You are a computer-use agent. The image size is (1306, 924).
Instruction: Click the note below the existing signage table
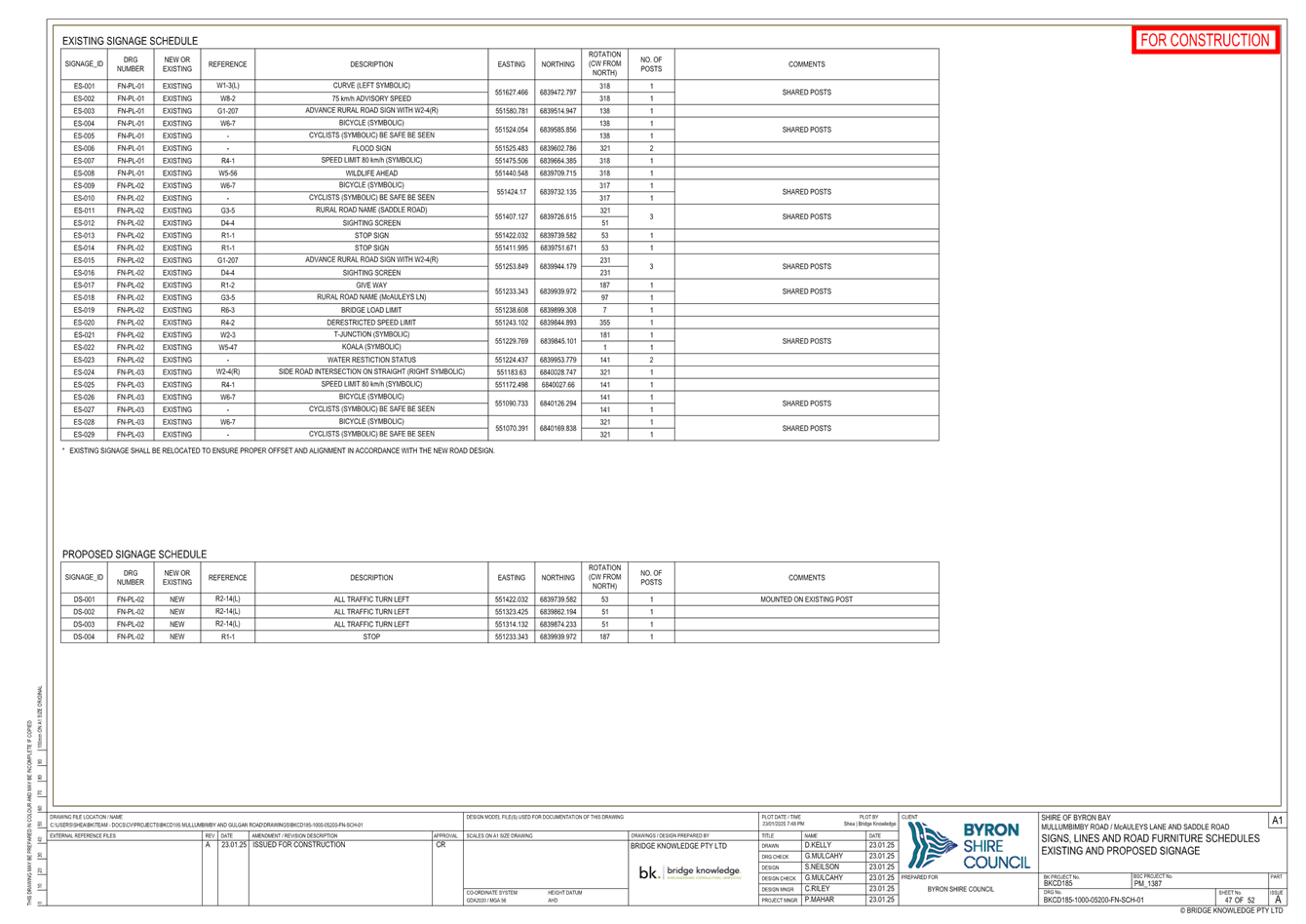click(292, 451)
